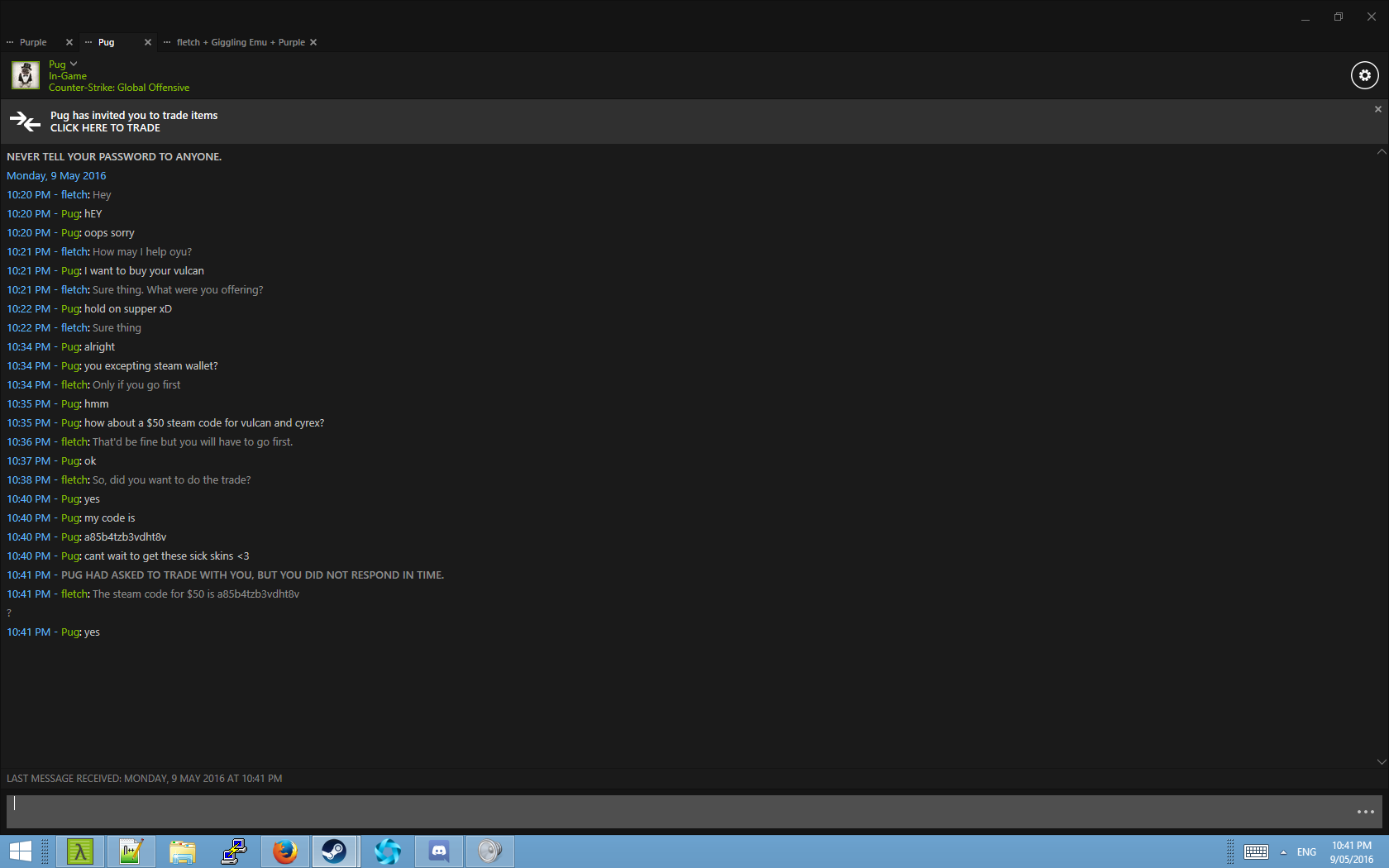The image size is (1389, 868).
Task: Open the PuTTY icon in taskbar
Action: click(x=234, y=851)
